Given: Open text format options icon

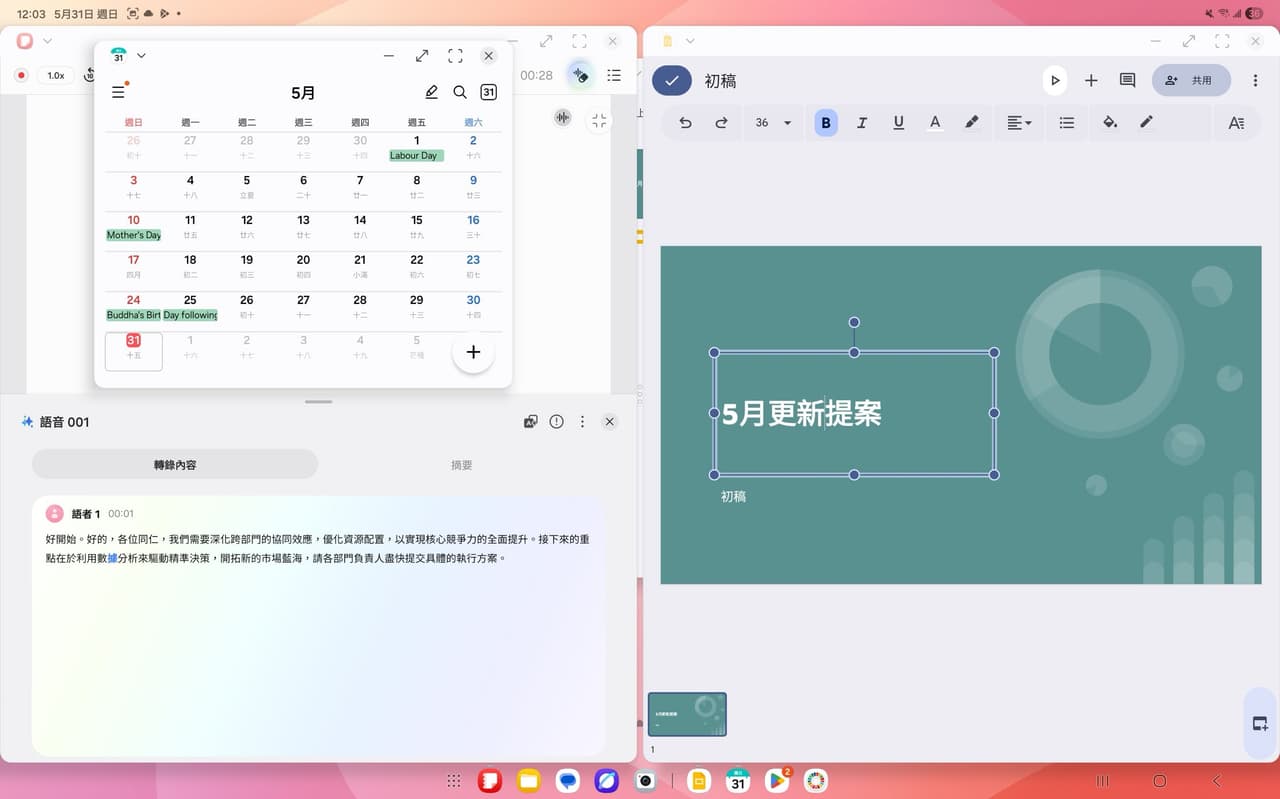Looking at the screenshot, I should coord(1236,123).
